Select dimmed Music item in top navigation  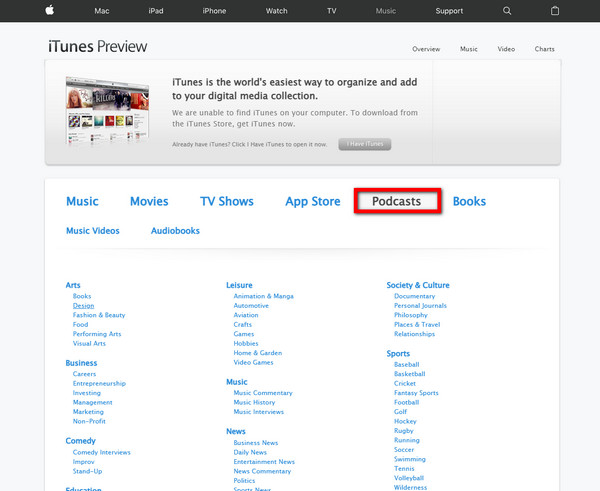pos(386,11)
